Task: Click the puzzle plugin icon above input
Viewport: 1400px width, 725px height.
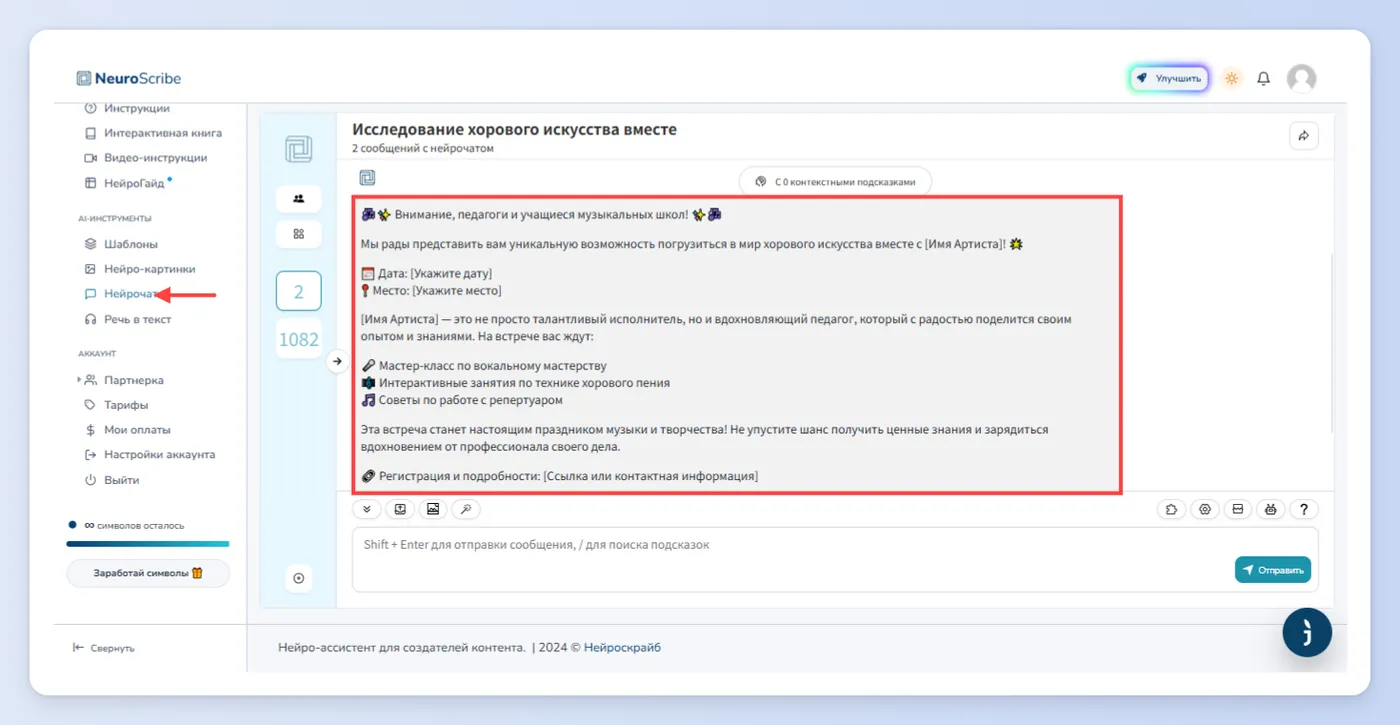Action: pos(1172,509)
